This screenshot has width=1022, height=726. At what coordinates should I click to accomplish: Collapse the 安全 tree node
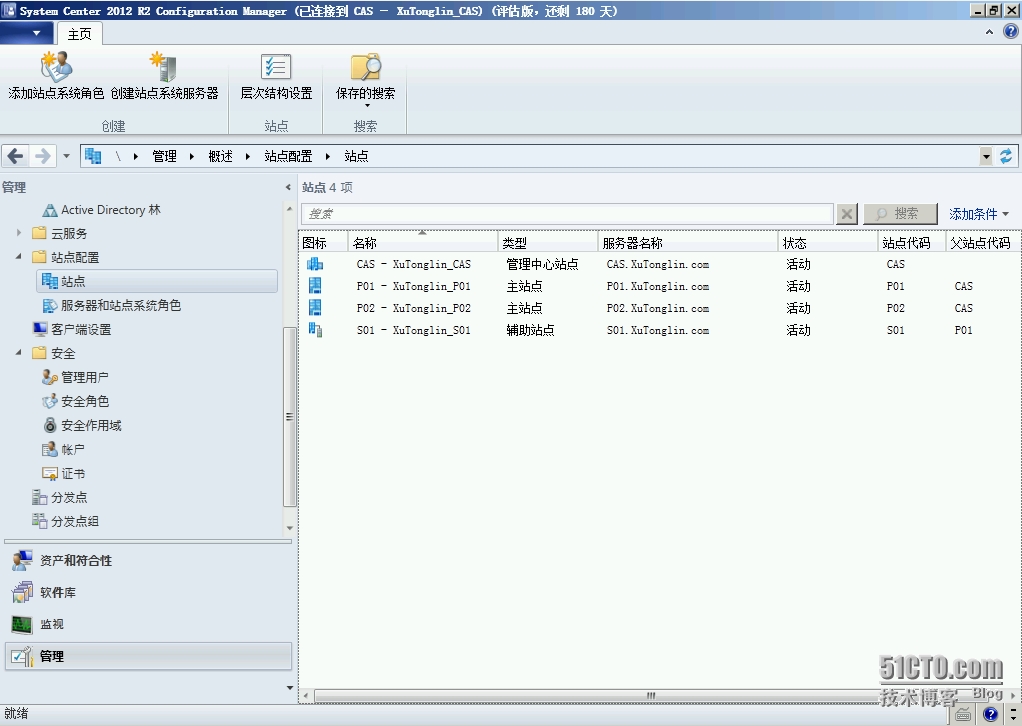(19, 353)
